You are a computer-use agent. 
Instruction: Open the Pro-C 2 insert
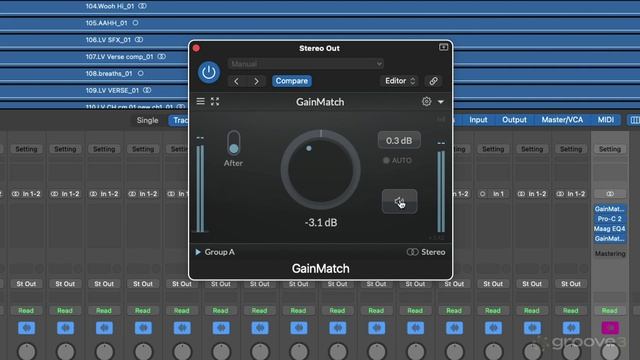coord(610,219)
